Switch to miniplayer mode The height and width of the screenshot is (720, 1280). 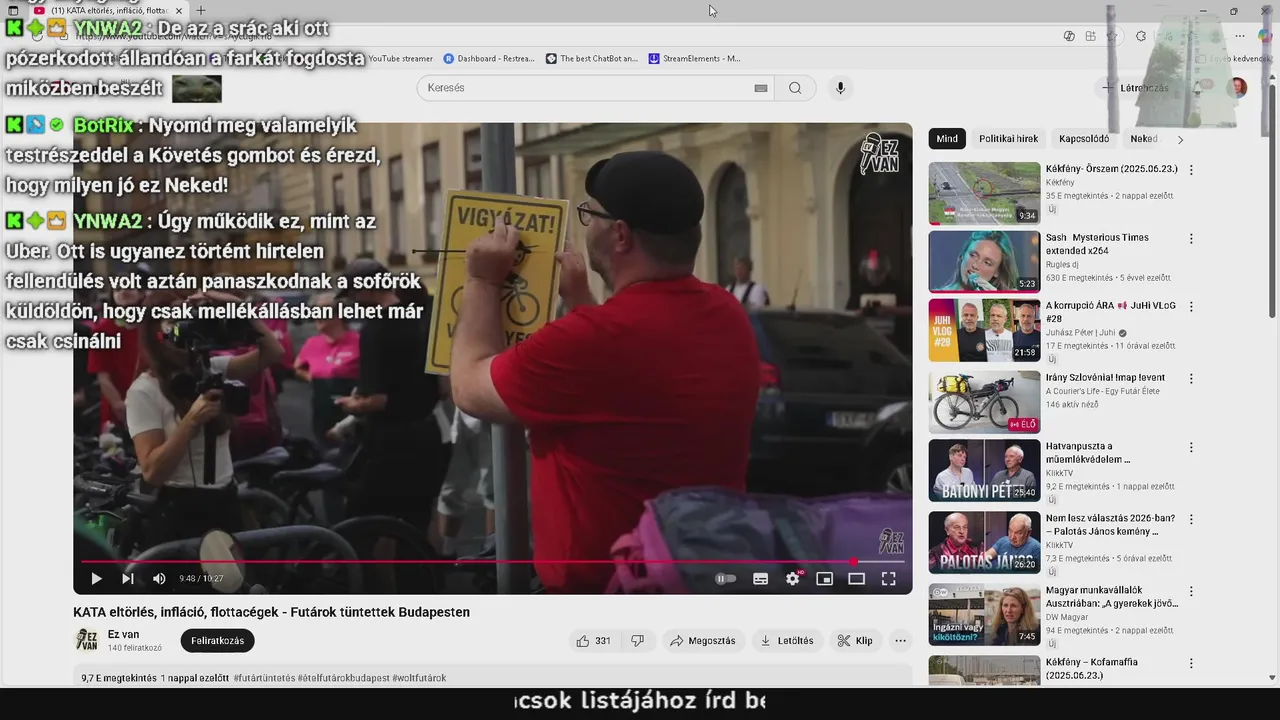click(824, 578)
